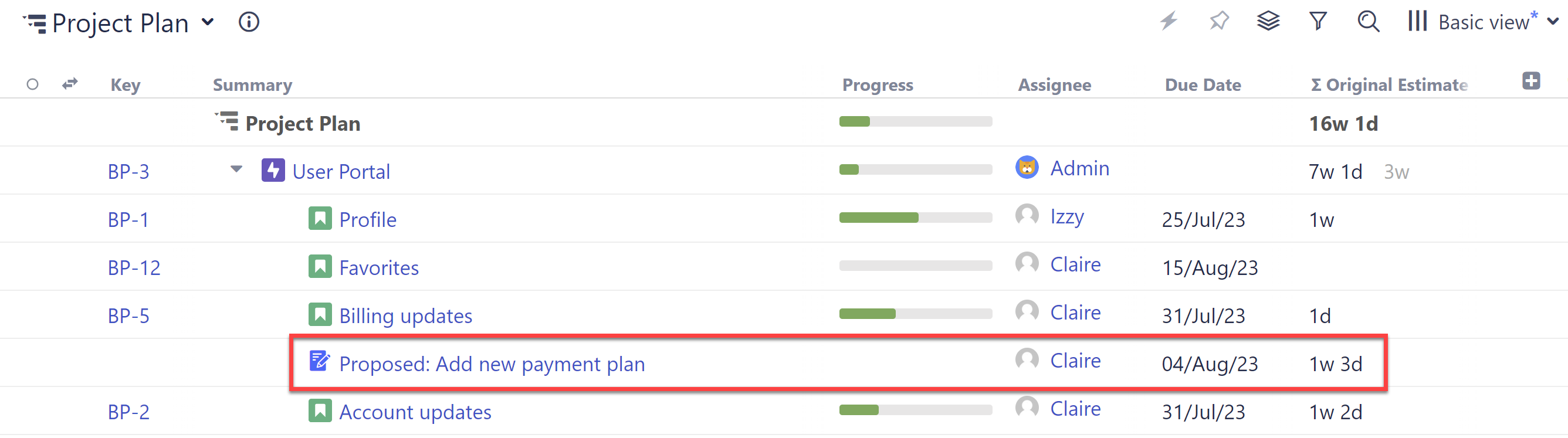1568x438 pixels.
Task: Click Admin's avatar on the User Portal row
Action: 1027,167
